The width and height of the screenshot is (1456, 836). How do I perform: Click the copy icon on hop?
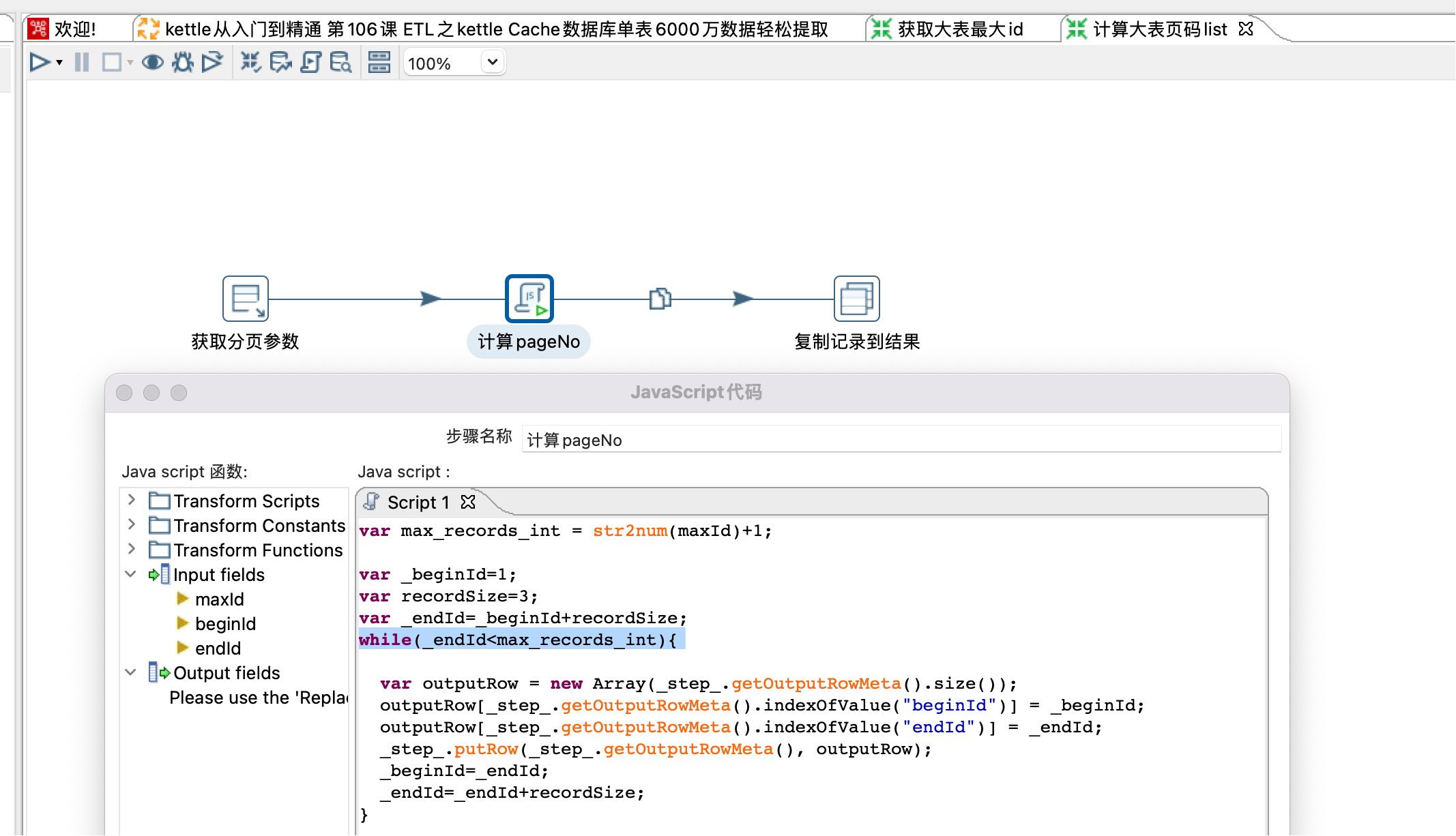coord(660,299)
